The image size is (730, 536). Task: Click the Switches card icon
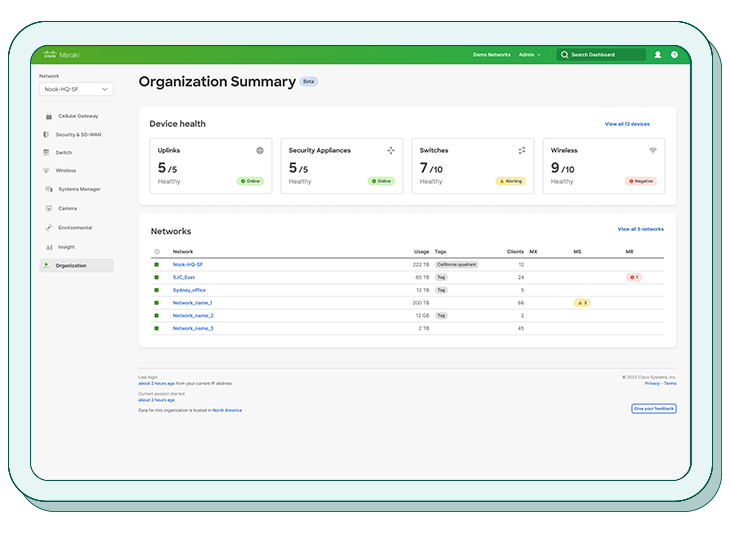pyautogui.click(x=522, y=150)
